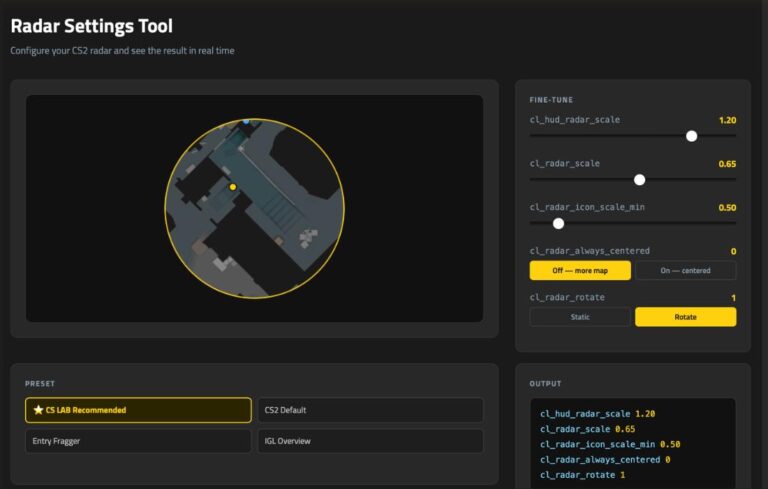
Task: Choose the CS2 Default preset
Action: coord(370,410)
